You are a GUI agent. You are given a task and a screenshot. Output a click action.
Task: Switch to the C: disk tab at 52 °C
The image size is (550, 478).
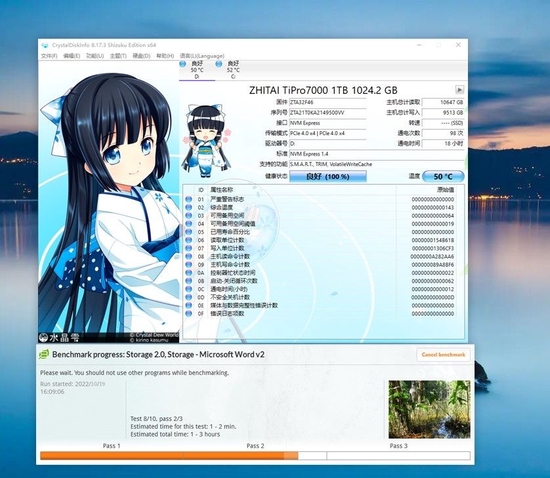click(233, 69)
